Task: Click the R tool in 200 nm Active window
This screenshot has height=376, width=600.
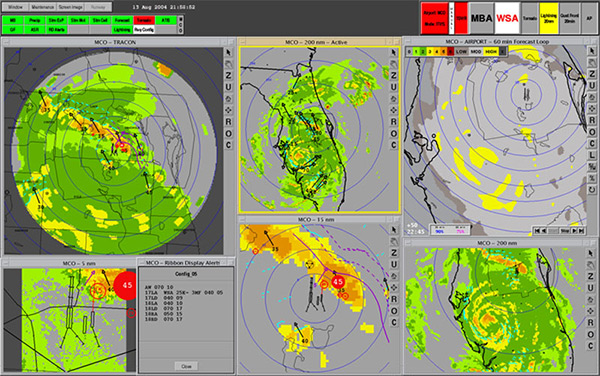Action: tap(393, 122)
